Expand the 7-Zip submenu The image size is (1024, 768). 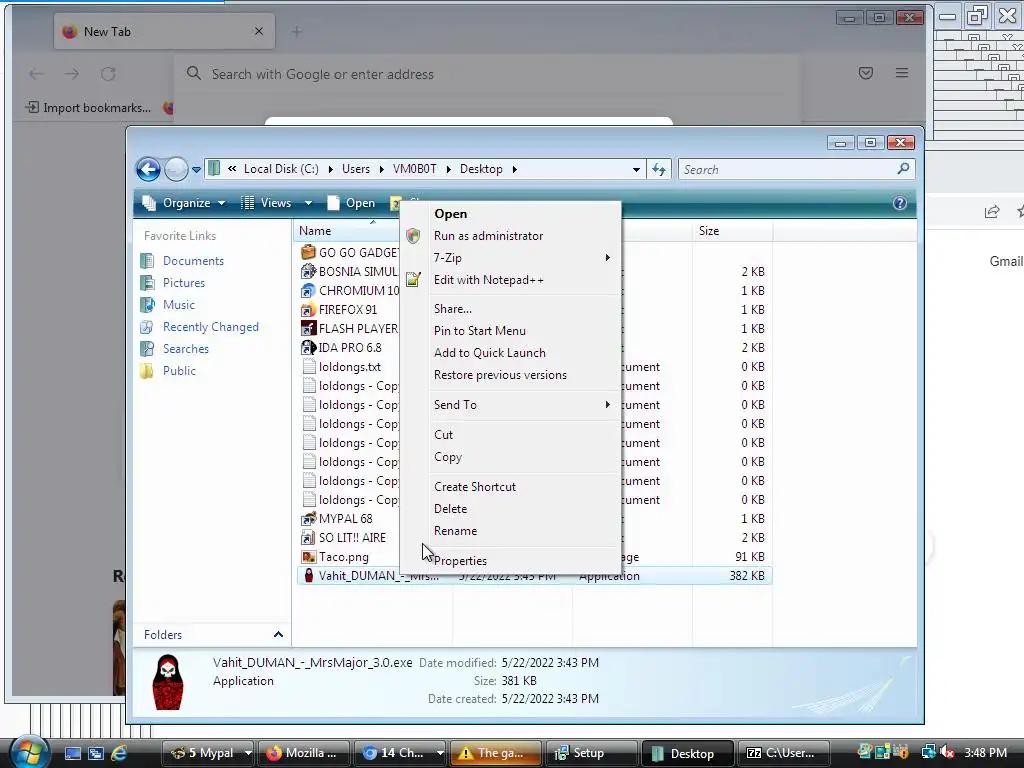coord(511,258)
